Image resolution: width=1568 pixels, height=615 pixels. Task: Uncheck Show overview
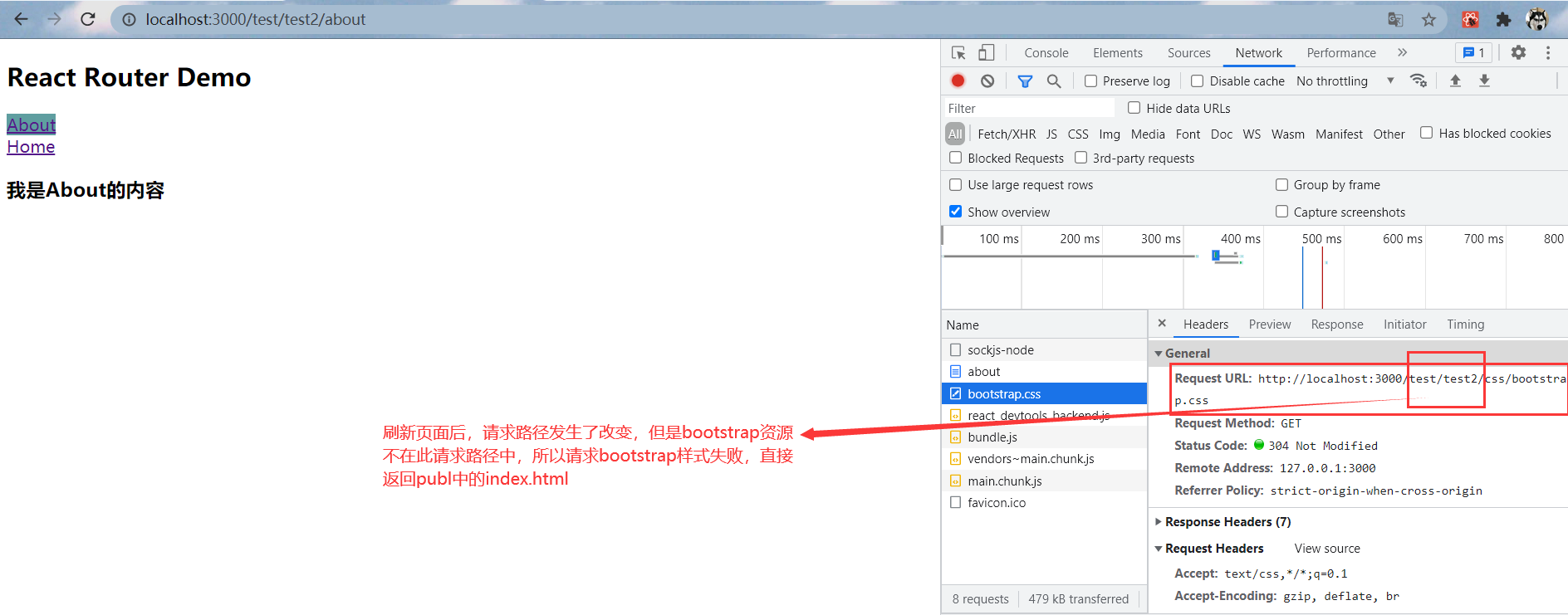point(955,212)
